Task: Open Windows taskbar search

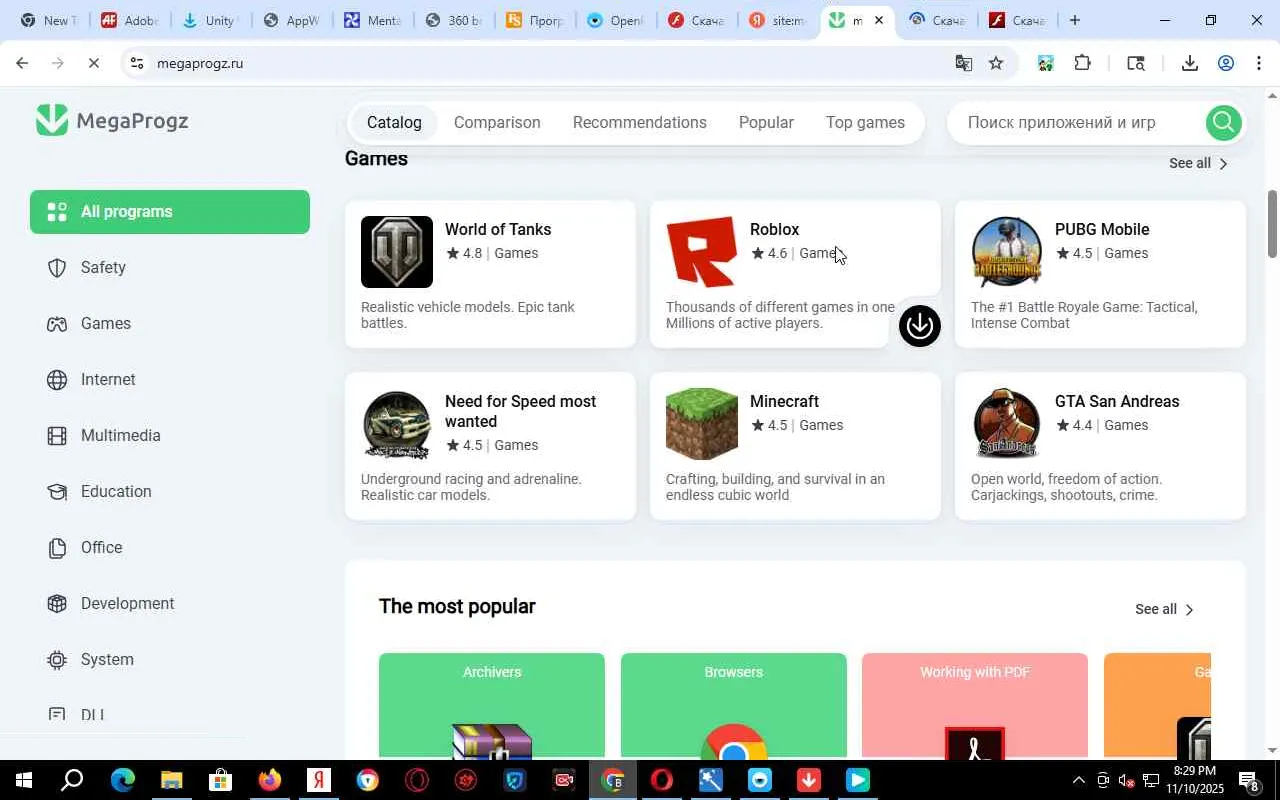Action: coord(72,780)
